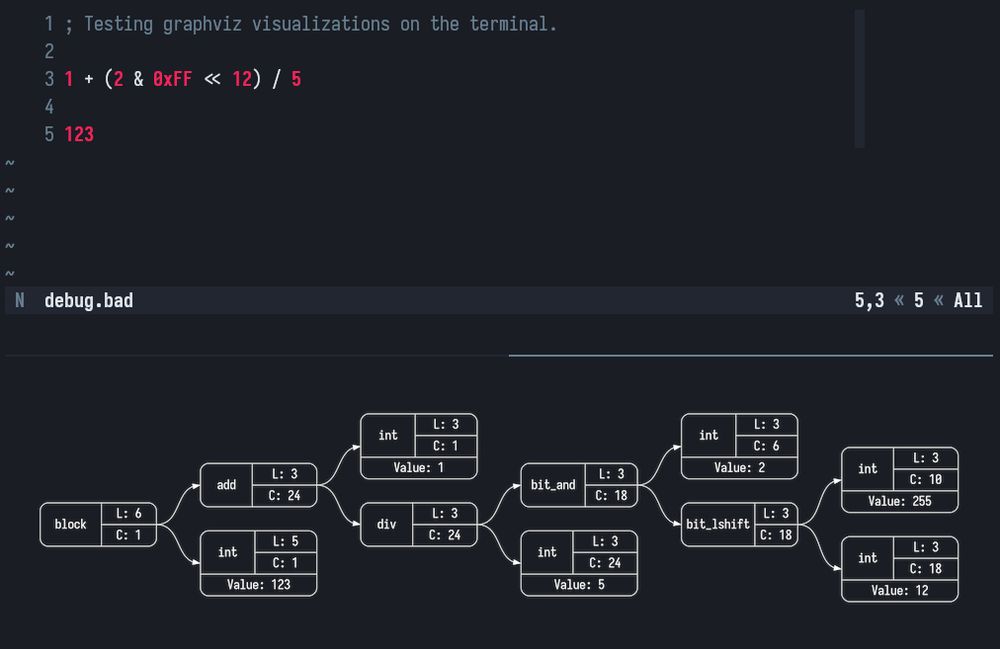
Task: Click the All indicator in statusline
Action: (x=968, y=299)
